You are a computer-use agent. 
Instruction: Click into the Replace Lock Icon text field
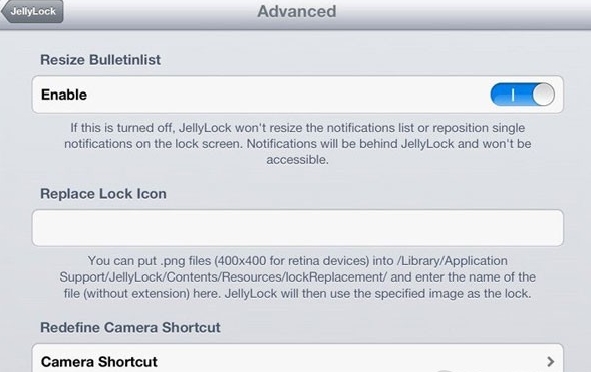(297, 228)
